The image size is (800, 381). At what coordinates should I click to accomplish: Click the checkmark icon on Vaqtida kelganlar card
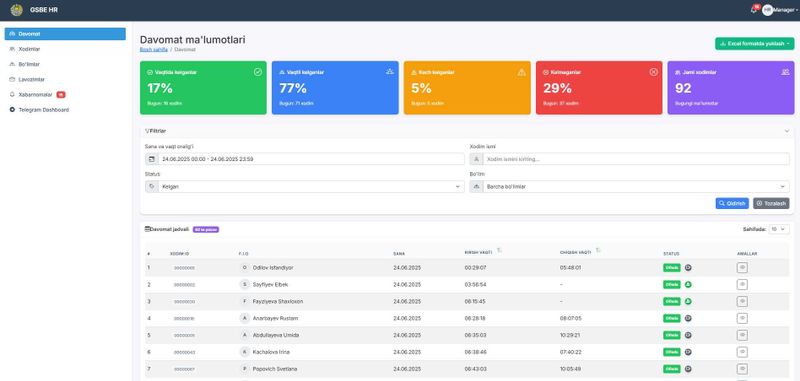(258, 72)
